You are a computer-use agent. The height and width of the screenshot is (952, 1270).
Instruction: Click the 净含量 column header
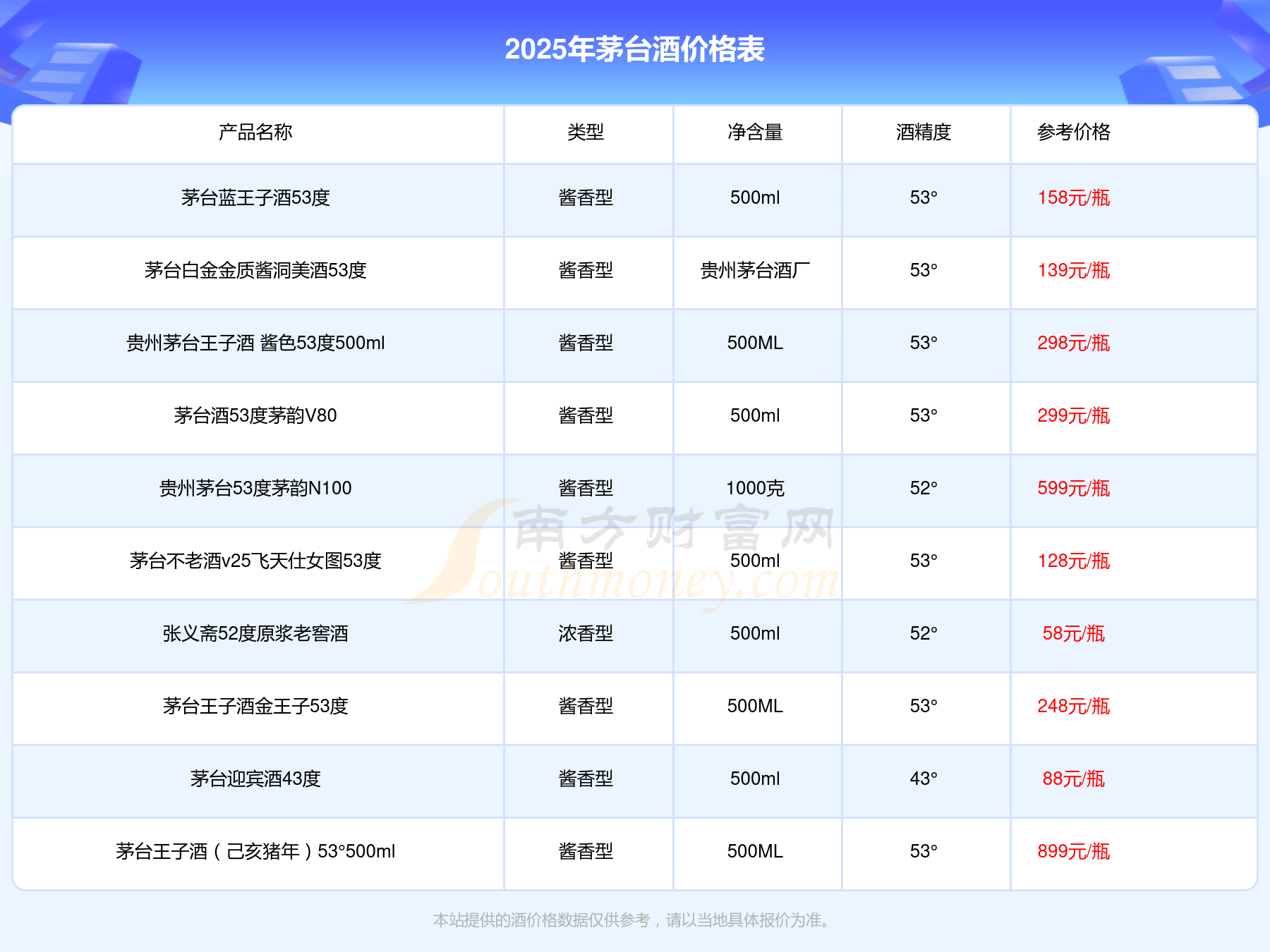coord(755,132)
